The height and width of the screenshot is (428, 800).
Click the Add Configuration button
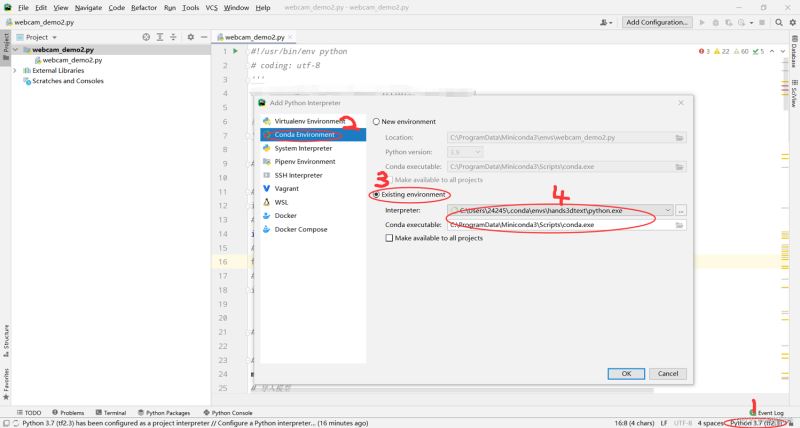click(657, 22)
